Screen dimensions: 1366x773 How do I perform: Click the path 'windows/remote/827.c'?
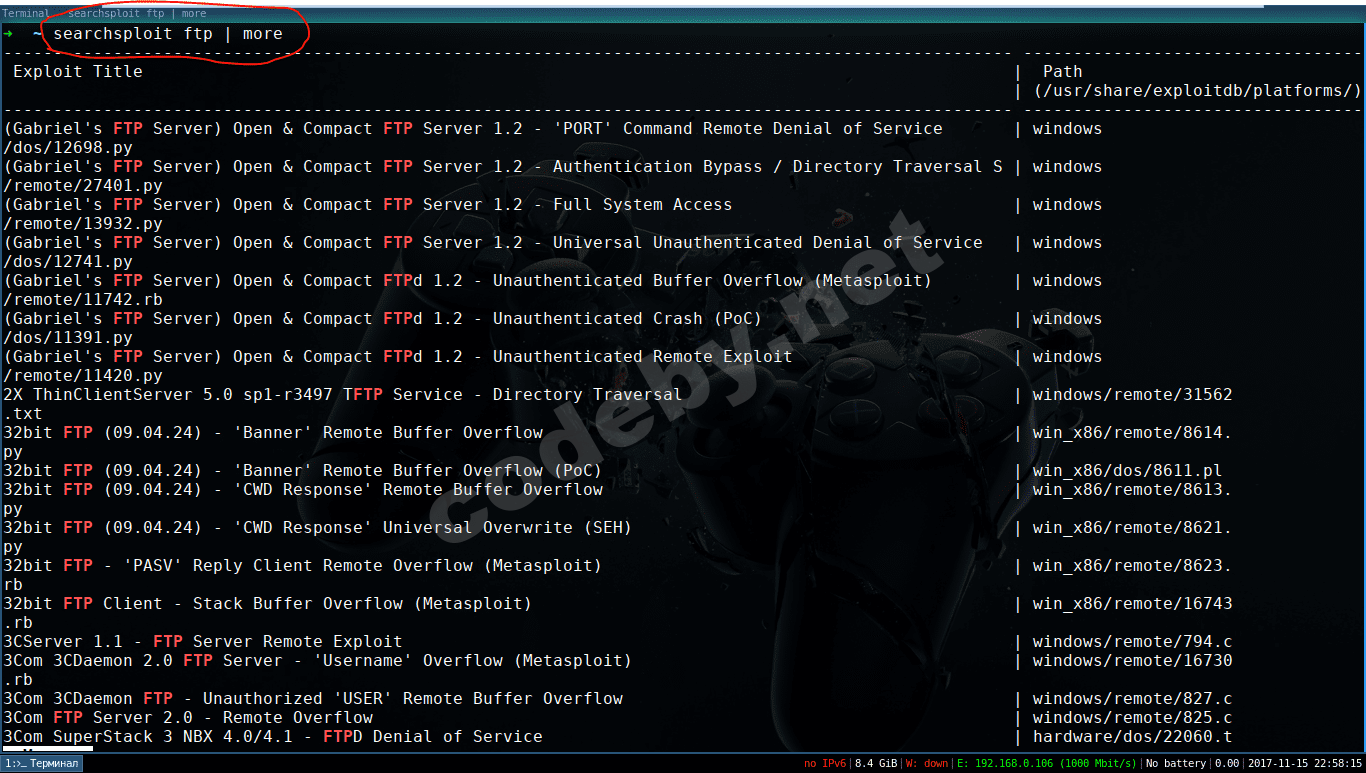click(x=1133, y=699)
